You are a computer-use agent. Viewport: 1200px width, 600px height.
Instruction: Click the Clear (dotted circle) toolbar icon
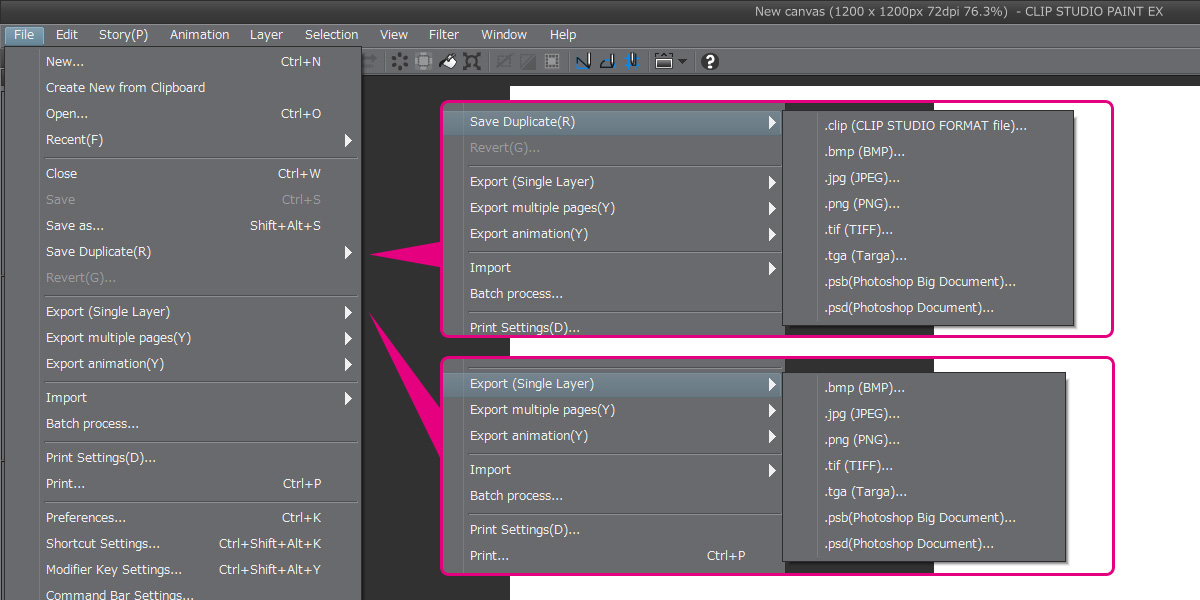point(400,61)
